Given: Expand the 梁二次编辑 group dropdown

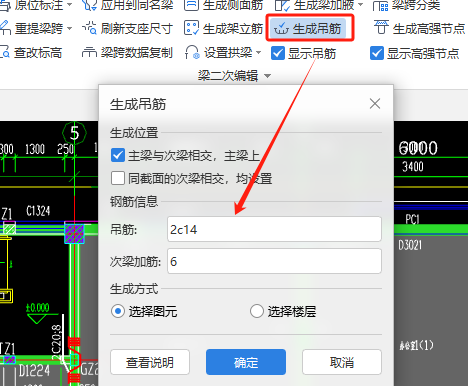Looking at the screenshot, I should (267, 76).
